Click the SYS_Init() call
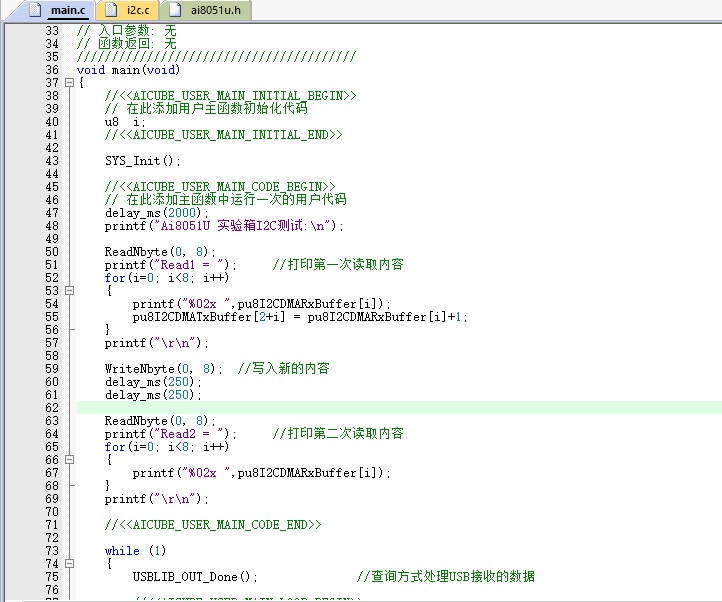Screen dimensions: 722x602 143,161
